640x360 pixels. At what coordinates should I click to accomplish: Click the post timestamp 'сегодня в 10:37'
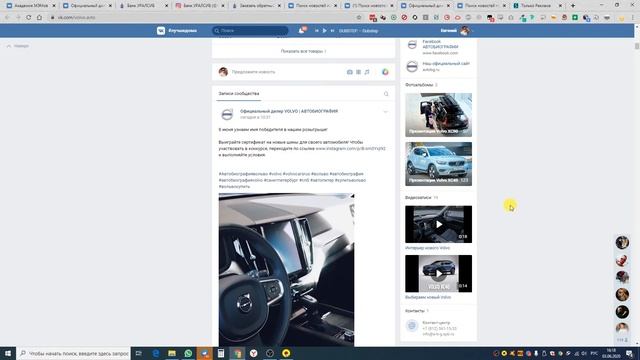[255, 117]
